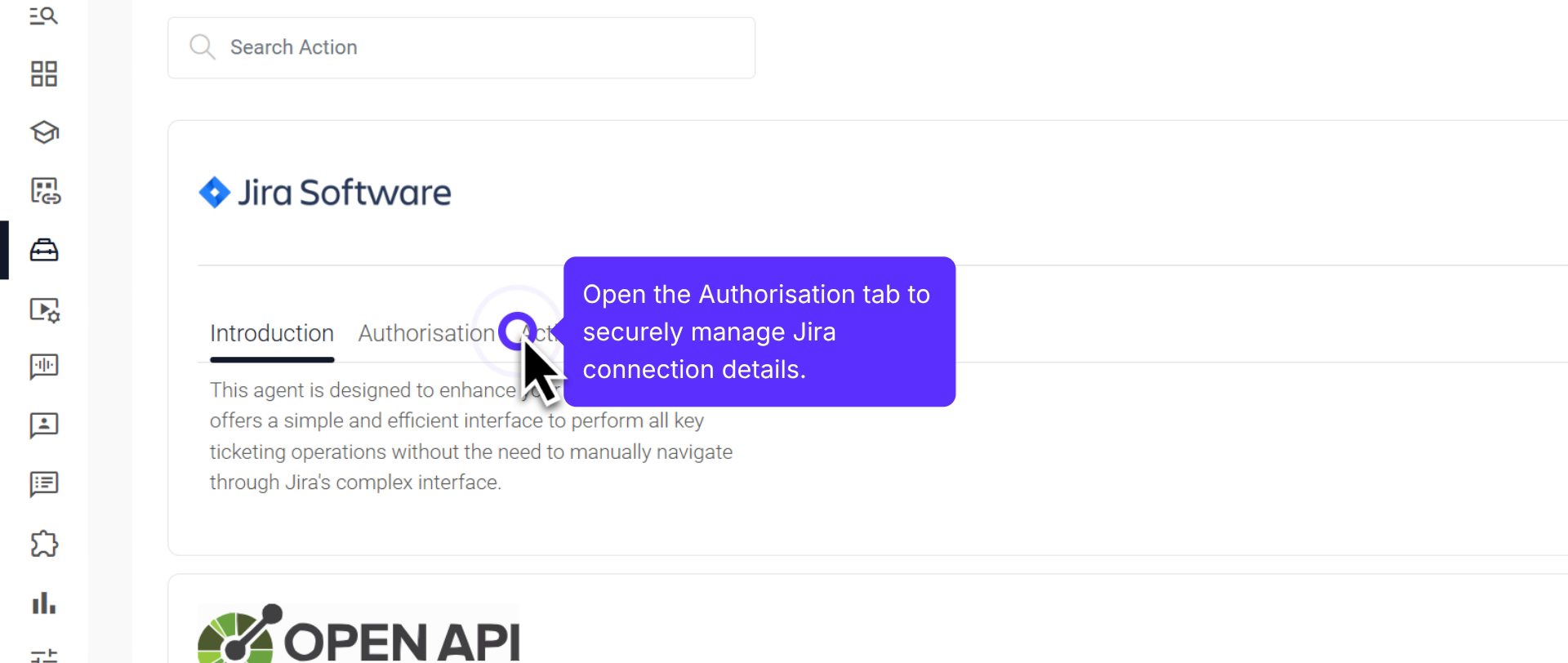Open the bar chart analytics icon
1568x663 pixels.
pos(44,603)
